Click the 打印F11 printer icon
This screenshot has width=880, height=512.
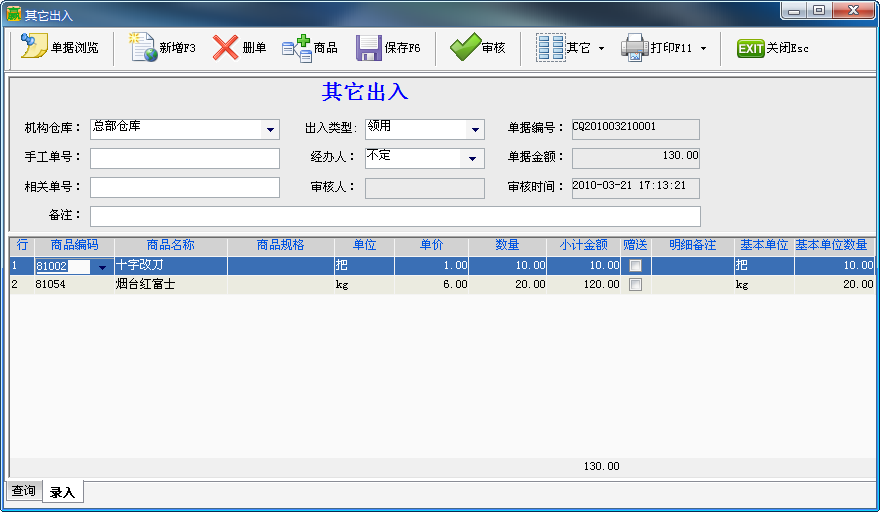click(635, 48)
